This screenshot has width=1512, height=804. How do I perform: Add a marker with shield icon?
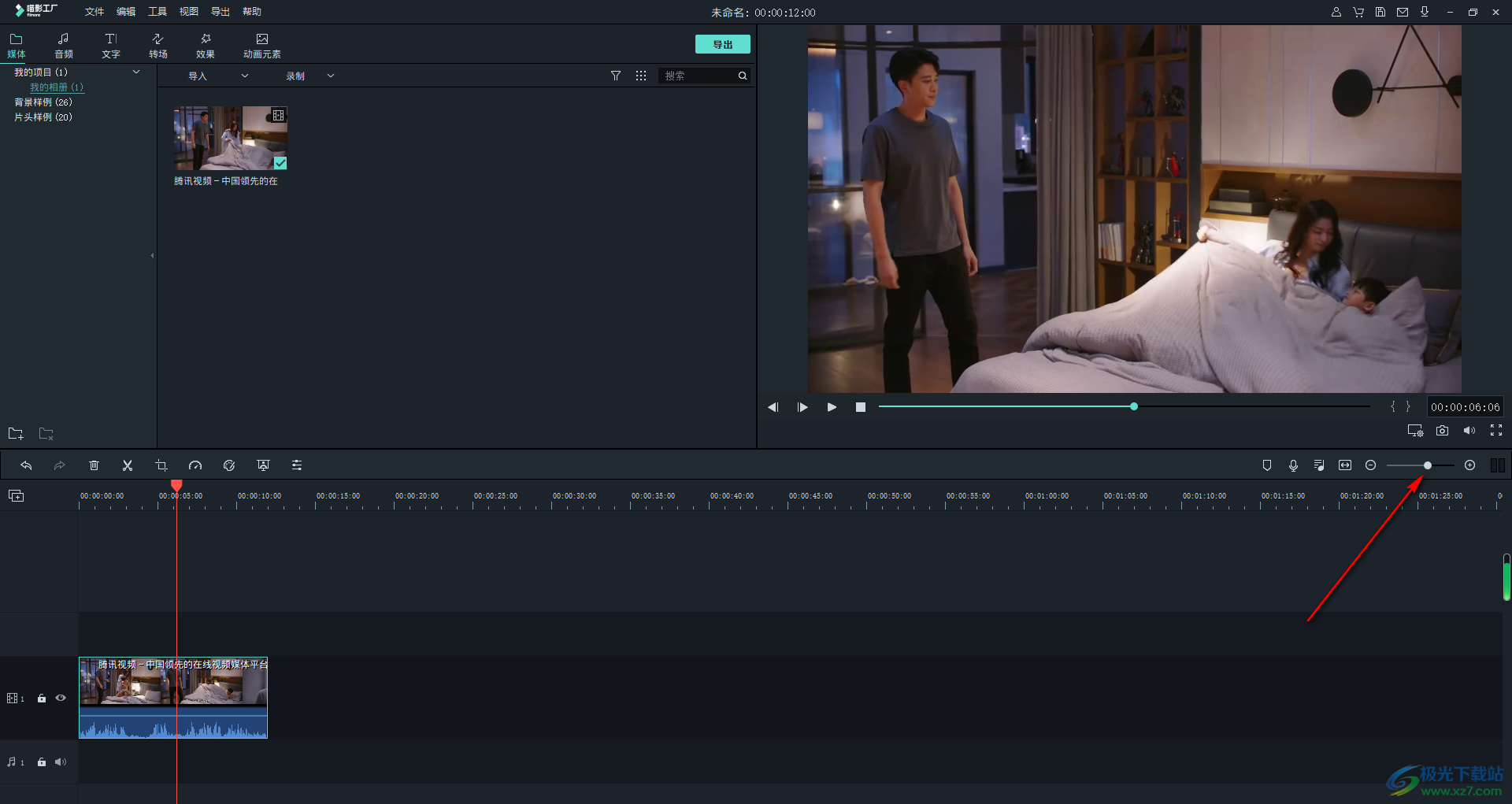1267,465
